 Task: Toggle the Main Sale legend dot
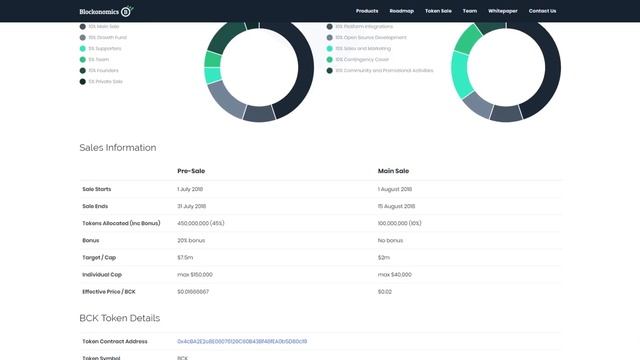click(x=82, y=27)
